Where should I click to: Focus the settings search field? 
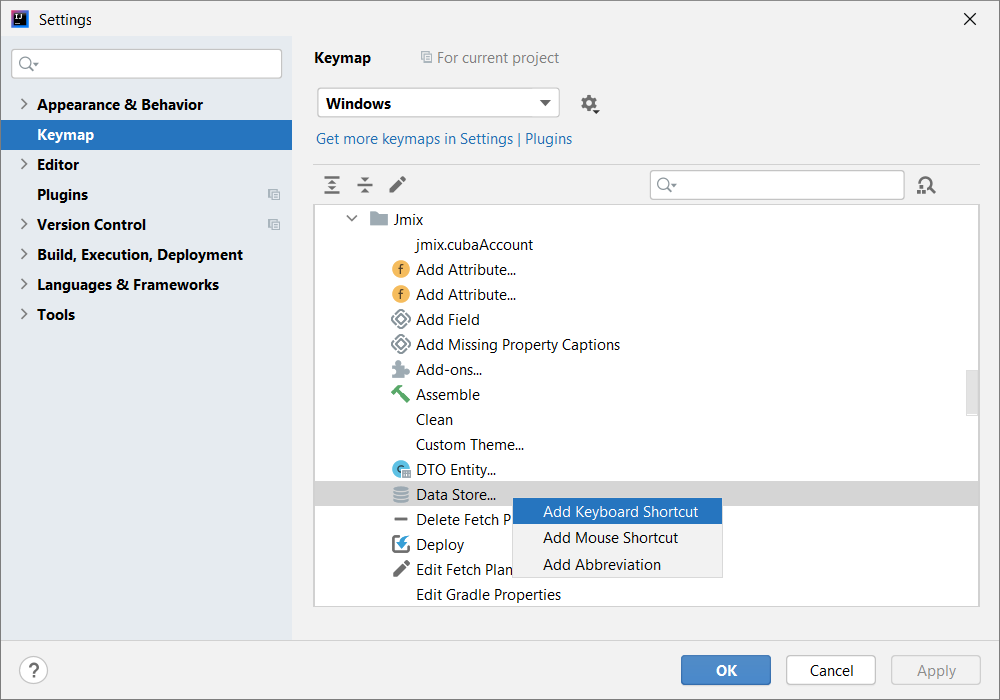tap(147, 64)
